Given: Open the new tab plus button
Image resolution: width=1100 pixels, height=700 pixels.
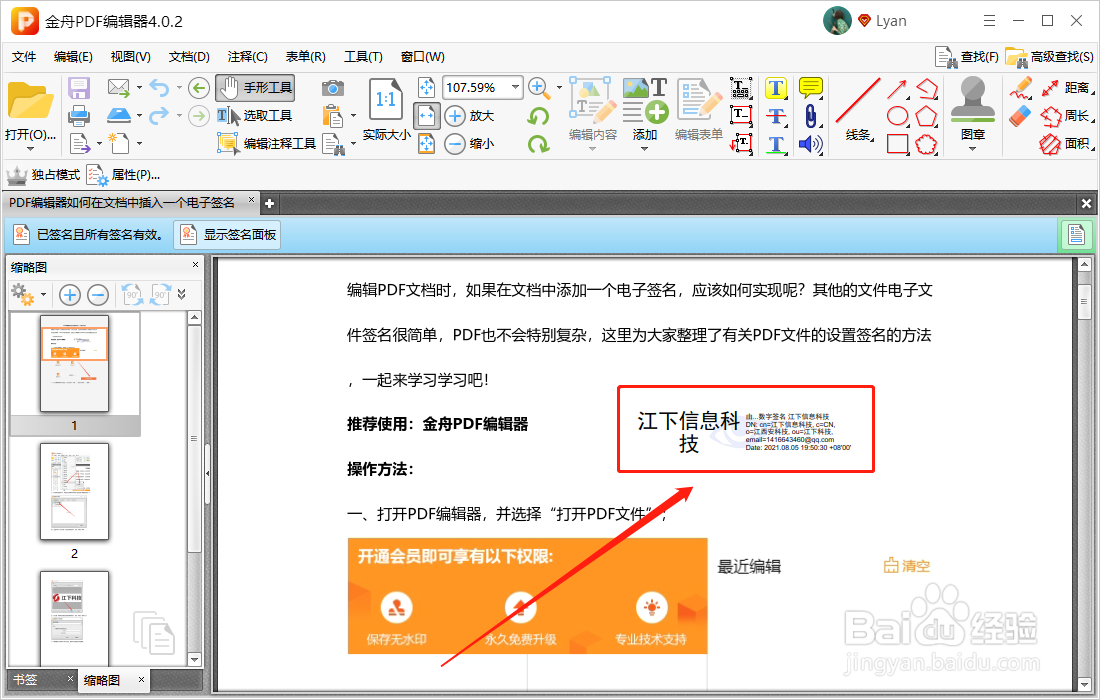Looking at the screenshot, I should coord(269,203).
